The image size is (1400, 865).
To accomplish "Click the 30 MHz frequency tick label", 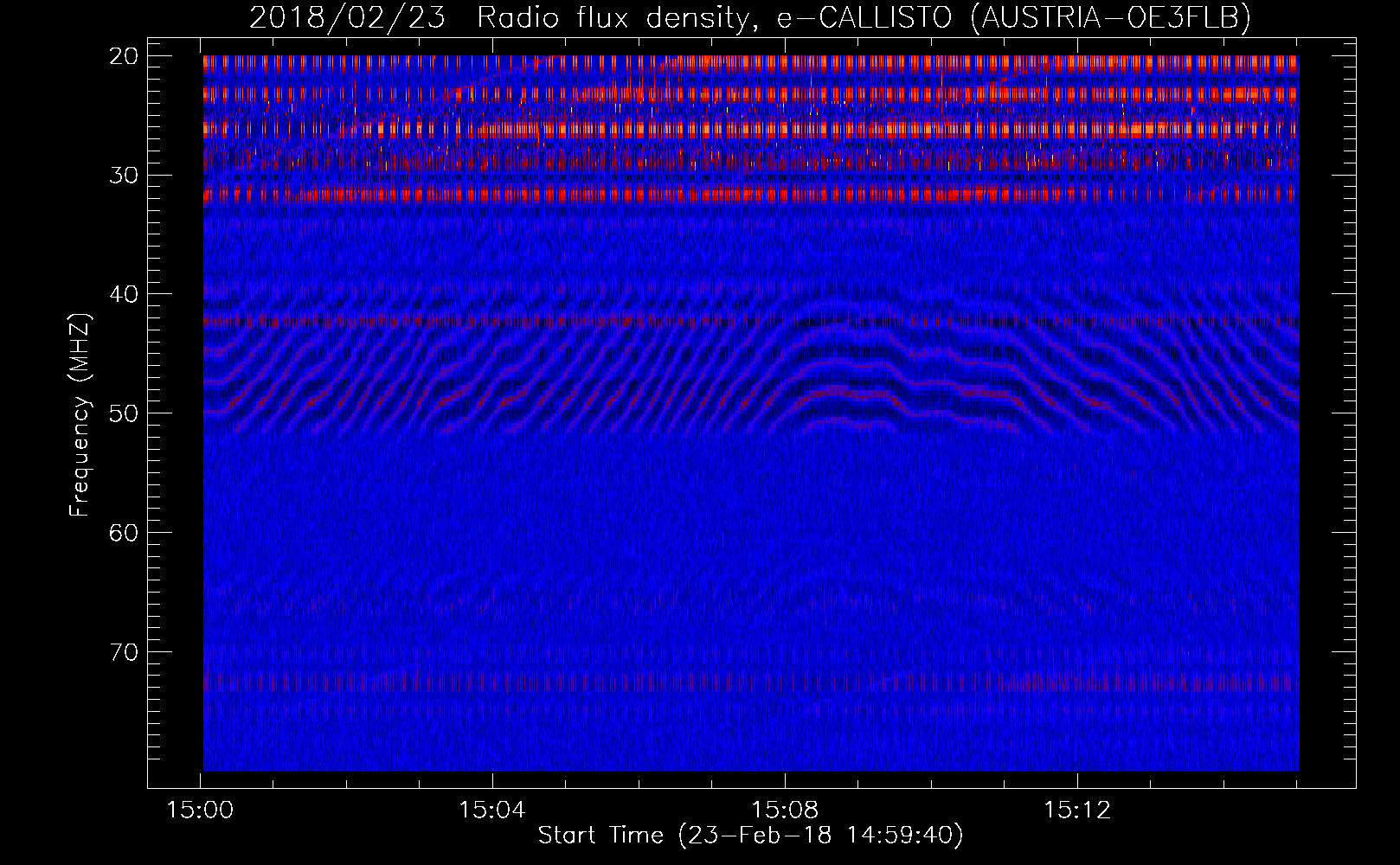I will click(125, 175).
